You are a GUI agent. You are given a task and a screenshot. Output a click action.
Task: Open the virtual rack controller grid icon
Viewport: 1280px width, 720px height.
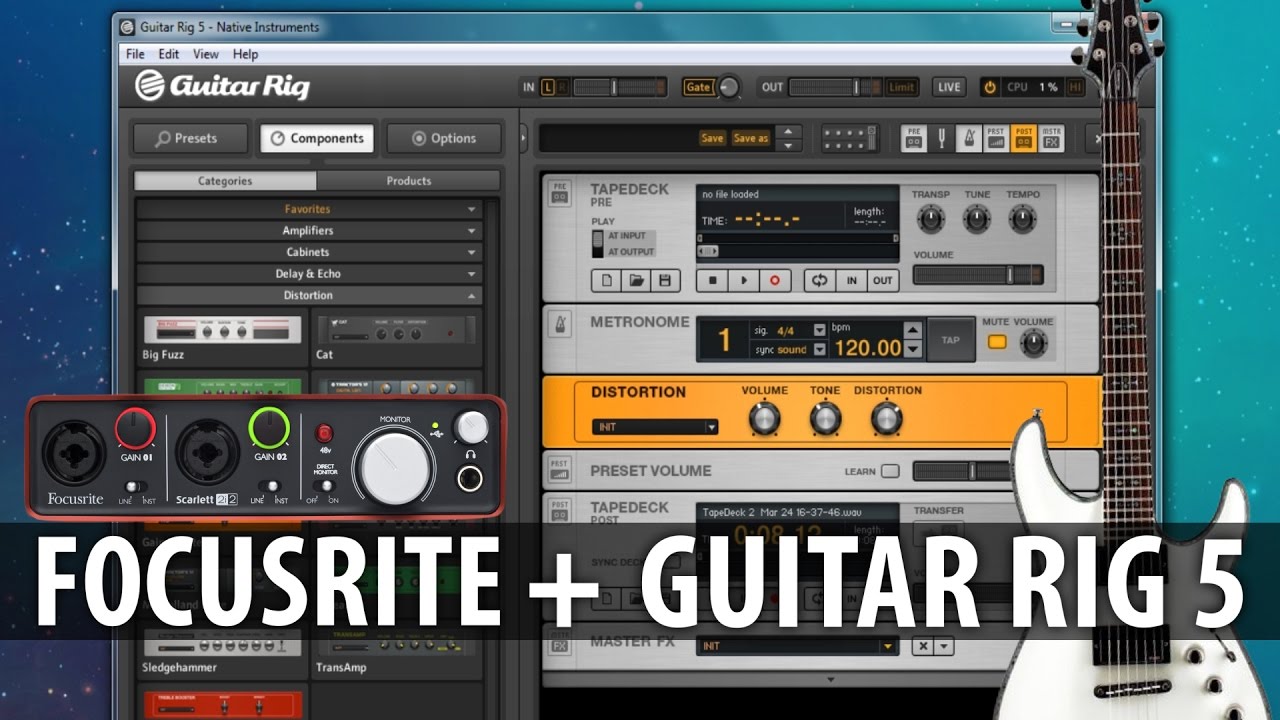[x=850, y=138]
